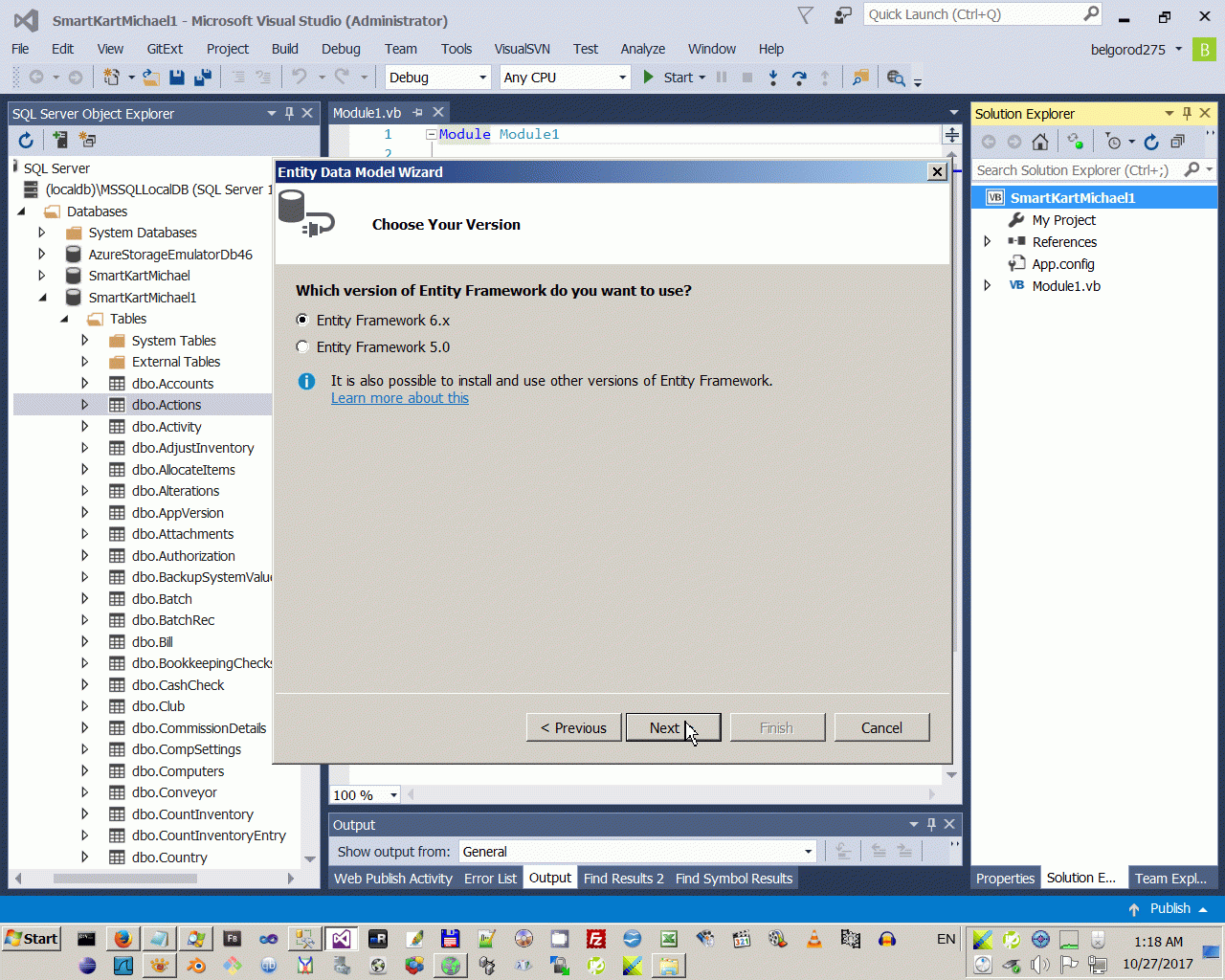Screen dimensions: 1225x980
Task: Click the notifications flag icon in title bar
Action: pyautogui.click(x=806, y=15)
